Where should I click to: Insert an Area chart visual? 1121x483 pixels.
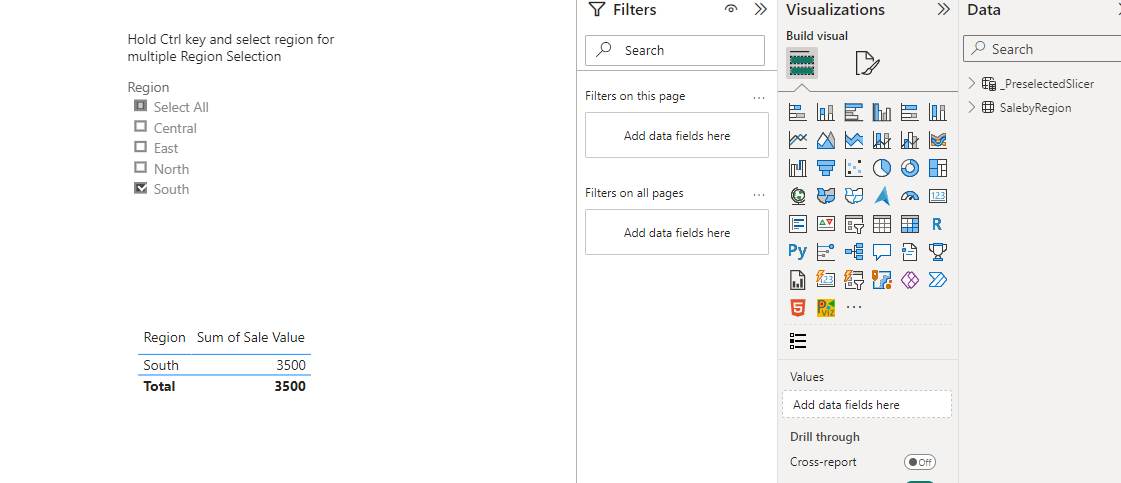(826, 140)
